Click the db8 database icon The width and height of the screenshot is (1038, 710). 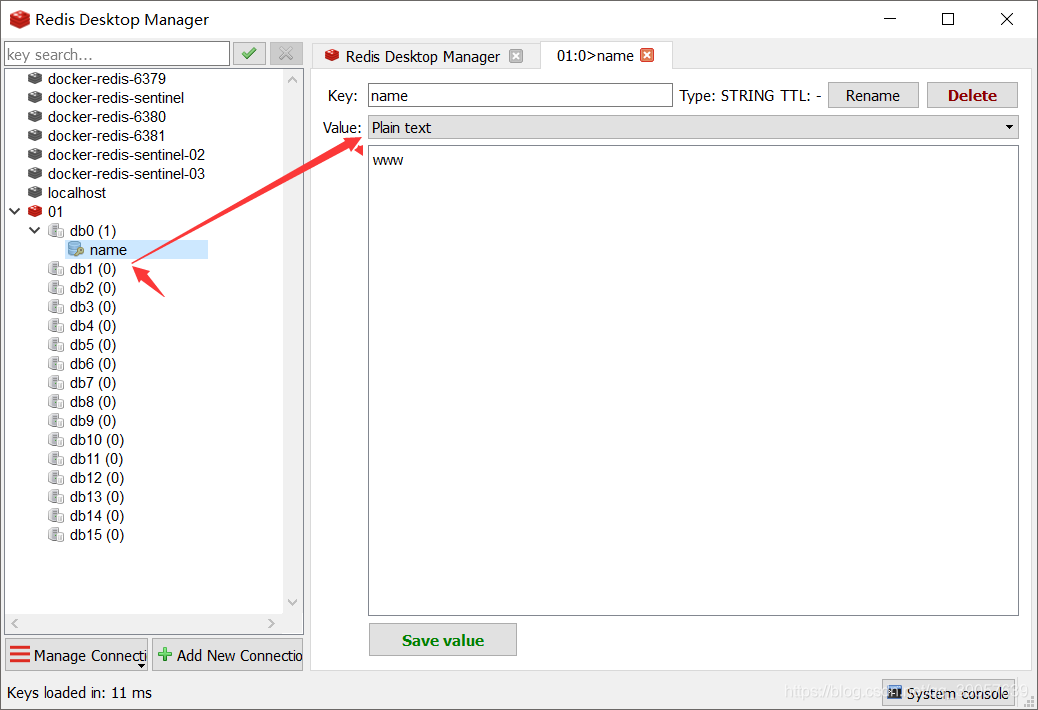[56, 402]
